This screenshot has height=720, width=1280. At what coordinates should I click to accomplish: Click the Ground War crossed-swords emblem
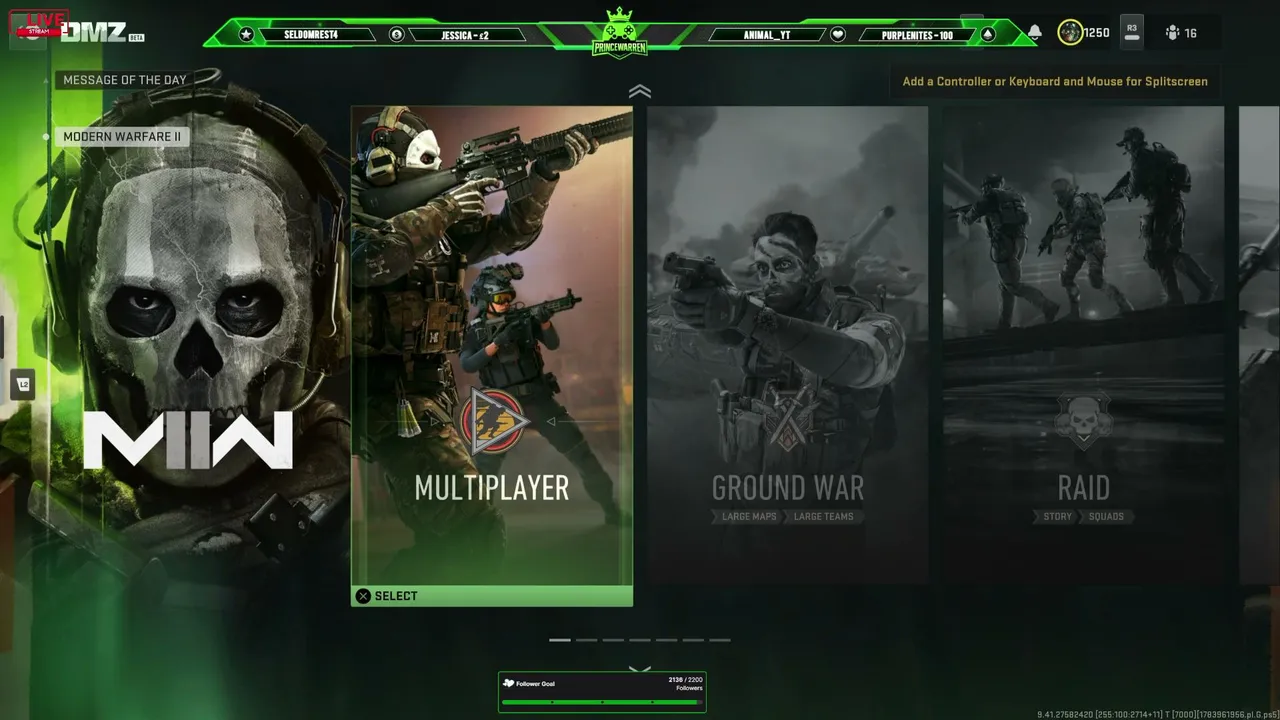pyautogui.click(x=788, y=421)
